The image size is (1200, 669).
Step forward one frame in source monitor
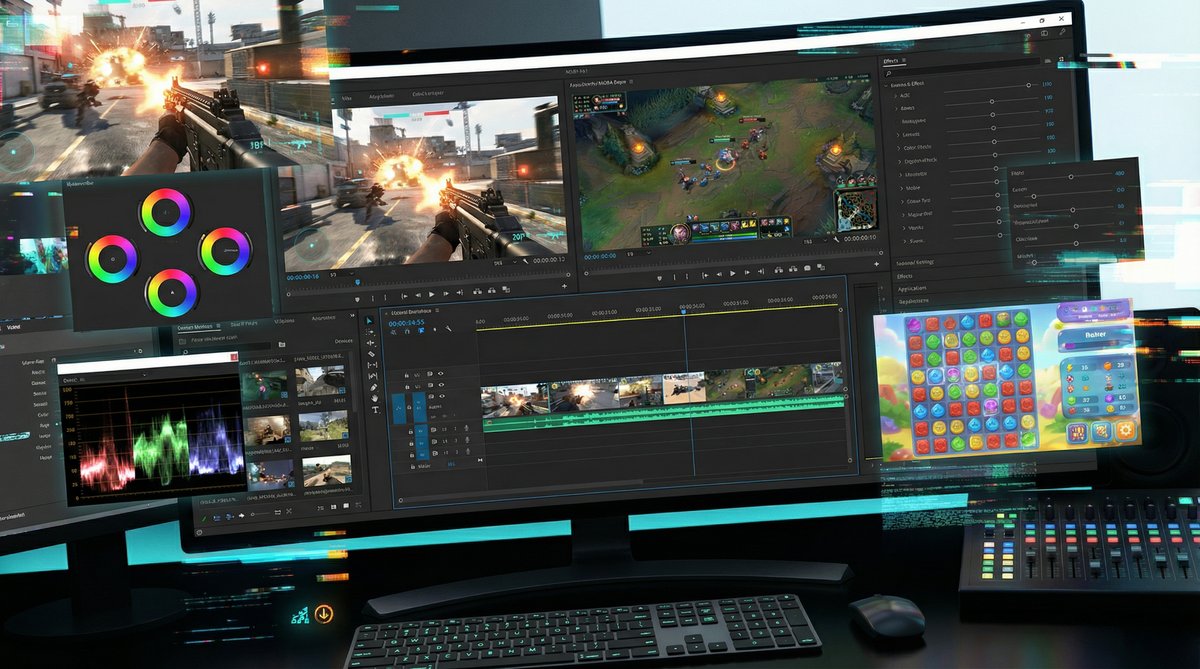tap(445, 294)
